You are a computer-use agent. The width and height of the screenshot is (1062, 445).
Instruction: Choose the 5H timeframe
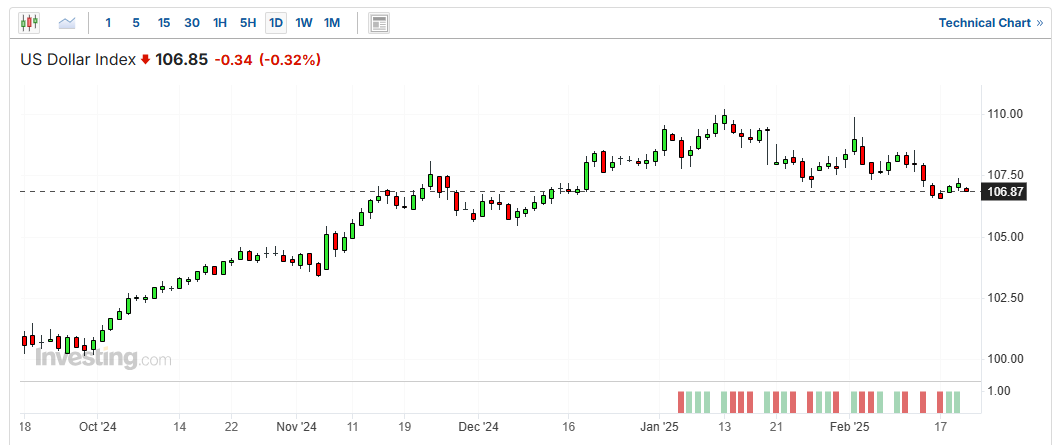point(248,23)
